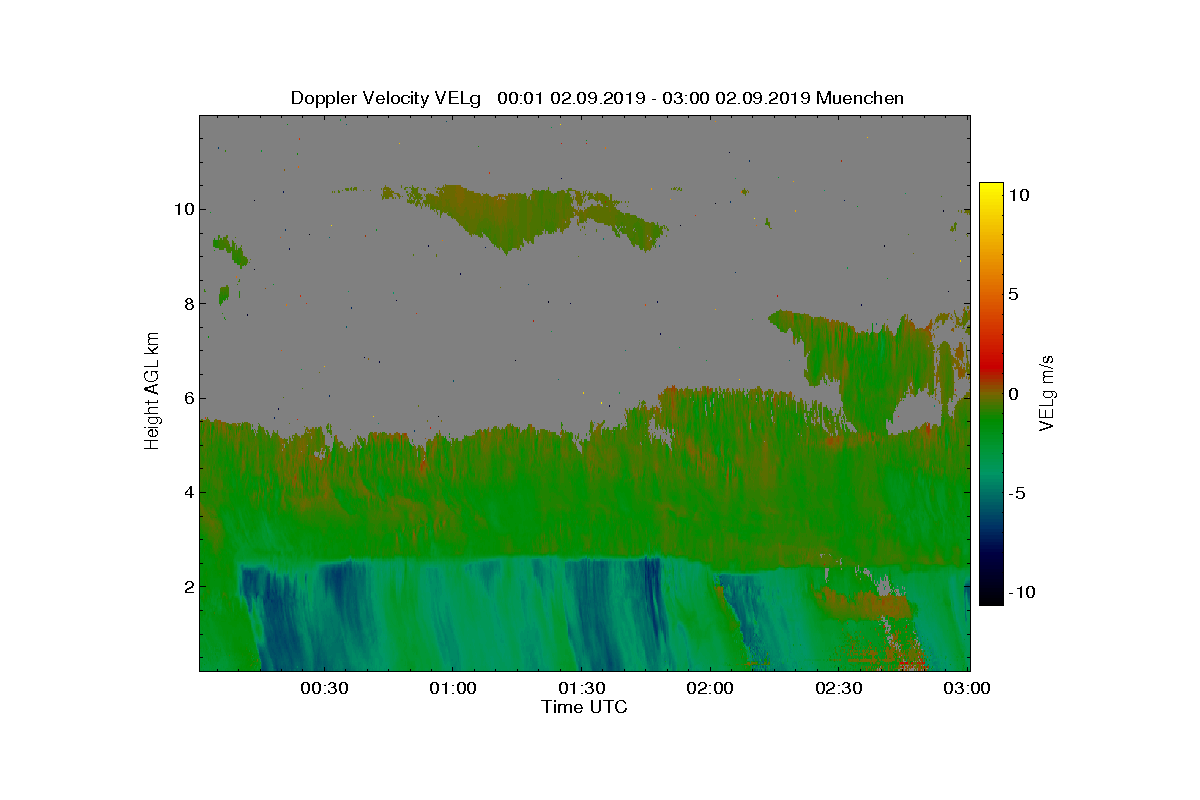Click the yellow top of the colorbar

(991, 192)
